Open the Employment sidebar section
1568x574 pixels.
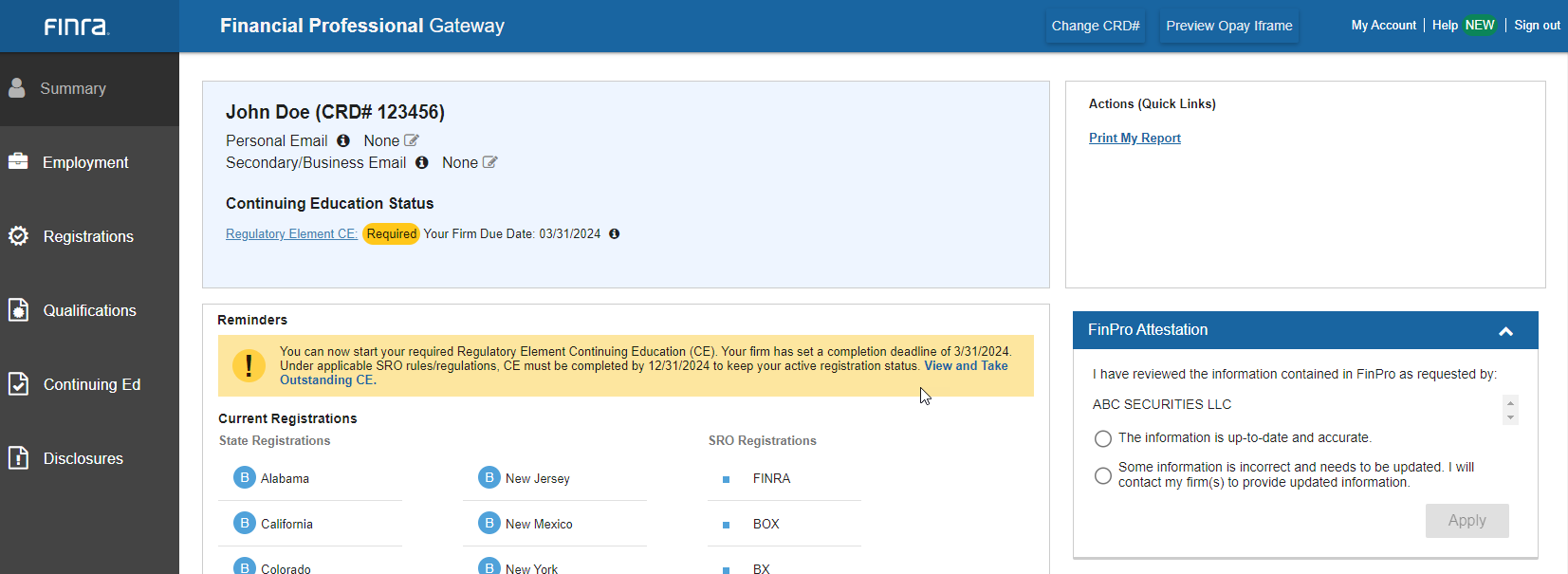85,162
